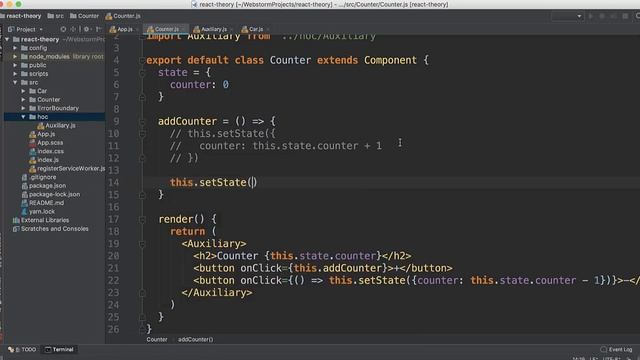Open the TODO tool window
This screenshot has height=360, width=640.
coord(22,349)
